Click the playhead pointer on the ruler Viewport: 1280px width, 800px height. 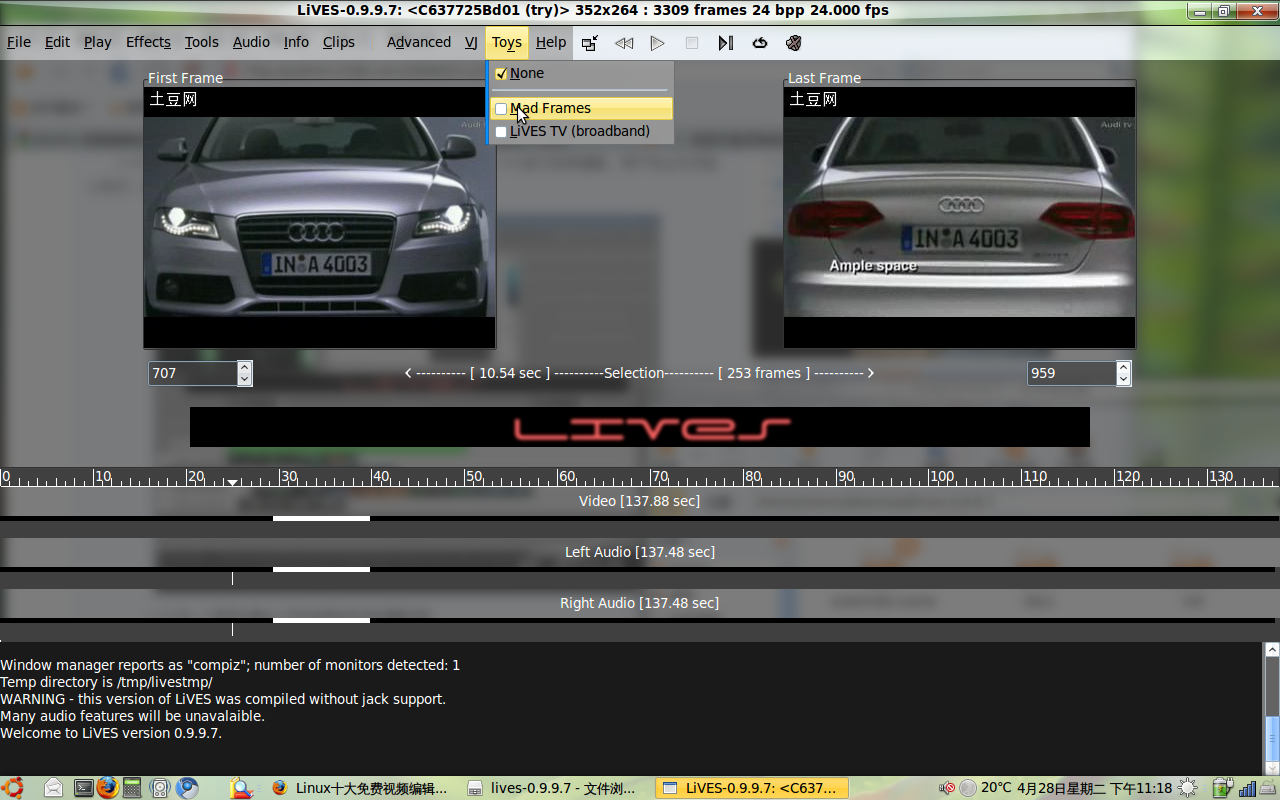pos(232,482)
